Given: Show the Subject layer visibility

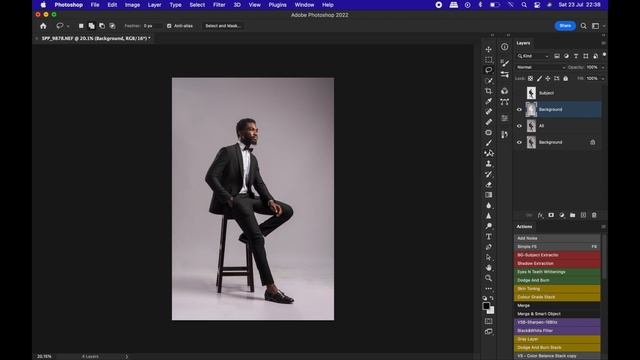Looking at the screenshot, I should [x=519, y=93].
